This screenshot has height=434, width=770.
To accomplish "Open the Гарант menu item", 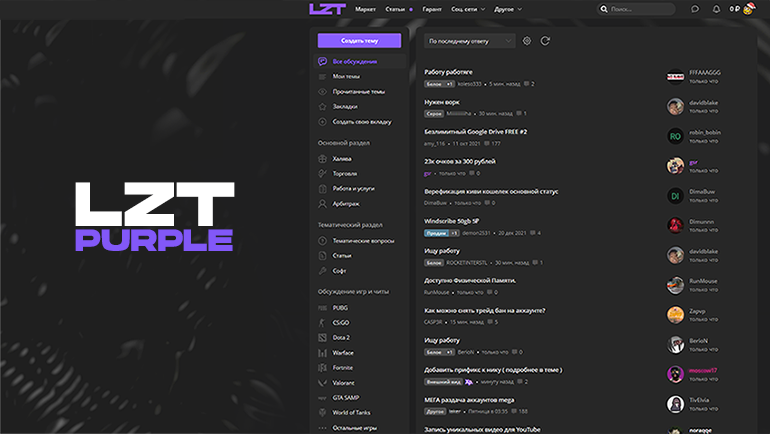I will (x=432, y=9).
